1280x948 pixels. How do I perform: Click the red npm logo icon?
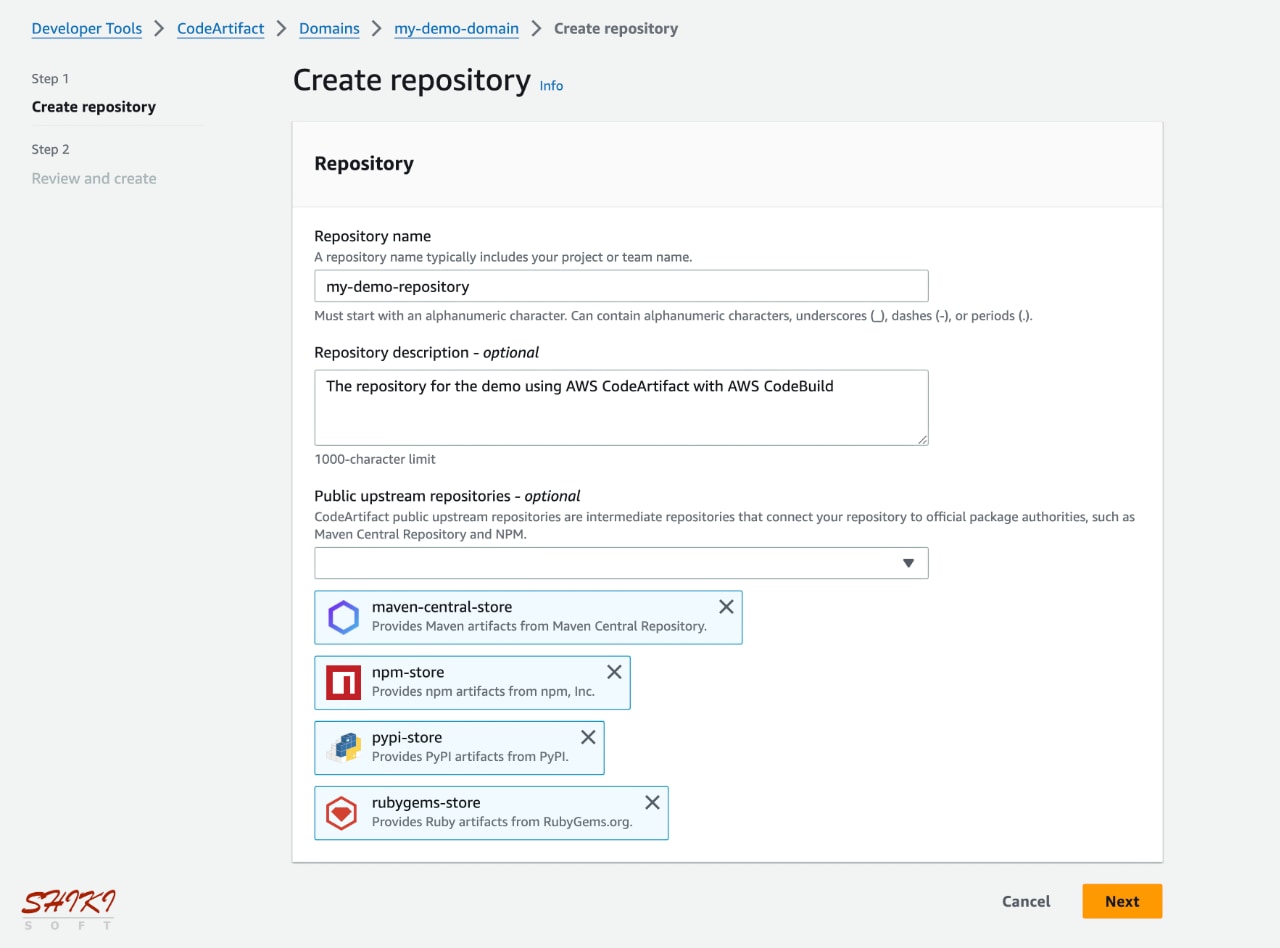point(343,683)
